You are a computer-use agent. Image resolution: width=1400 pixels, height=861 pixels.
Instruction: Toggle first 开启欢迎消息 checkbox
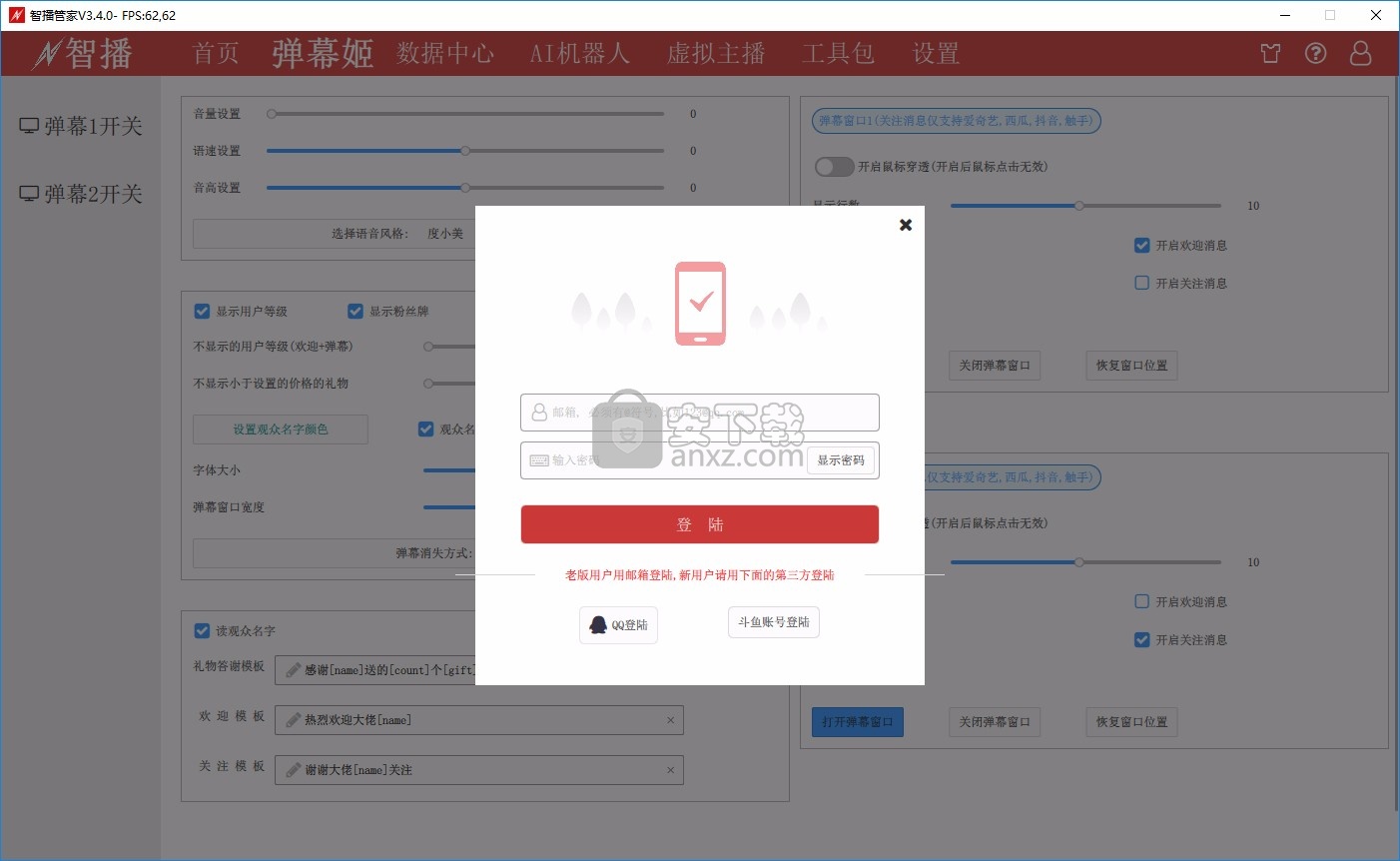point(1142,246)
